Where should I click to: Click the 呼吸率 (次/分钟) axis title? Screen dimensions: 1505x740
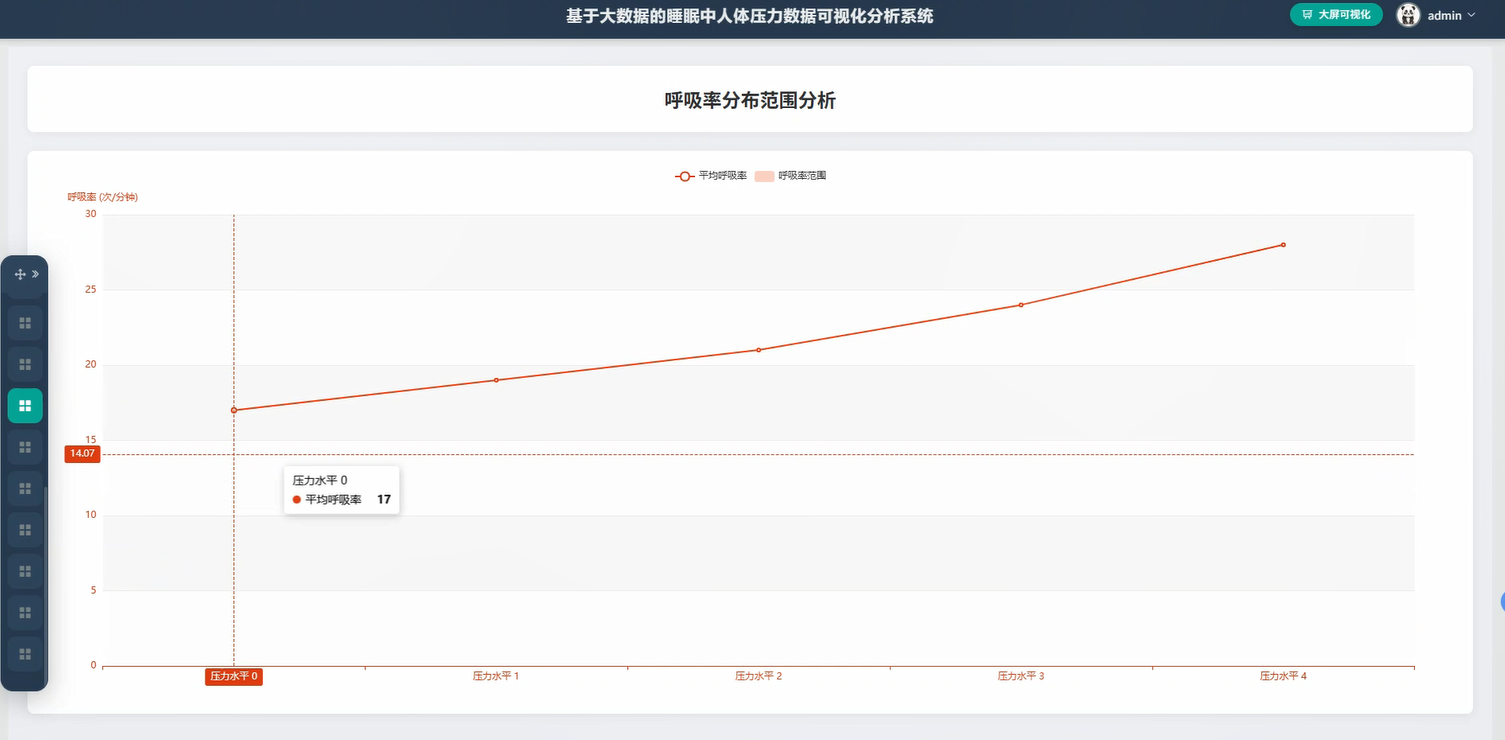click(103, 197)
